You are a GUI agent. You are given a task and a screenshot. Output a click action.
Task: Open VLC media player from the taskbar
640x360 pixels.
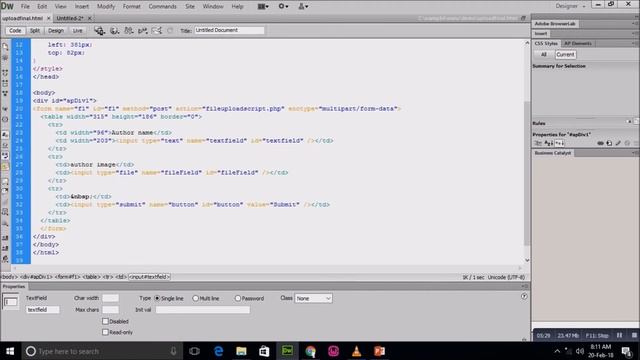tap(356, 351)
